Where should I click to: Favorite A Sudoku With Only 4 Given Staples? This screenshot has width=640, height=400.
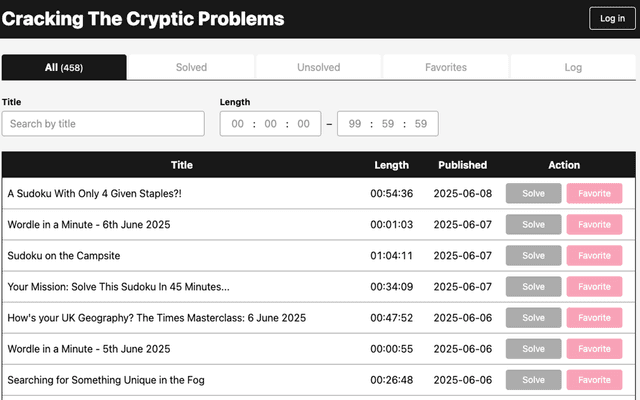[594, 193]
